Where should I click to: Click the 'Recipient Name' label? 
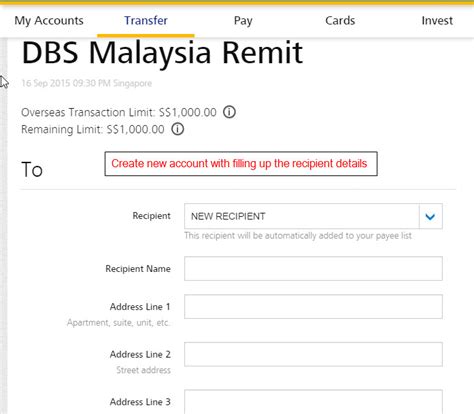click(x=138, y=269)
